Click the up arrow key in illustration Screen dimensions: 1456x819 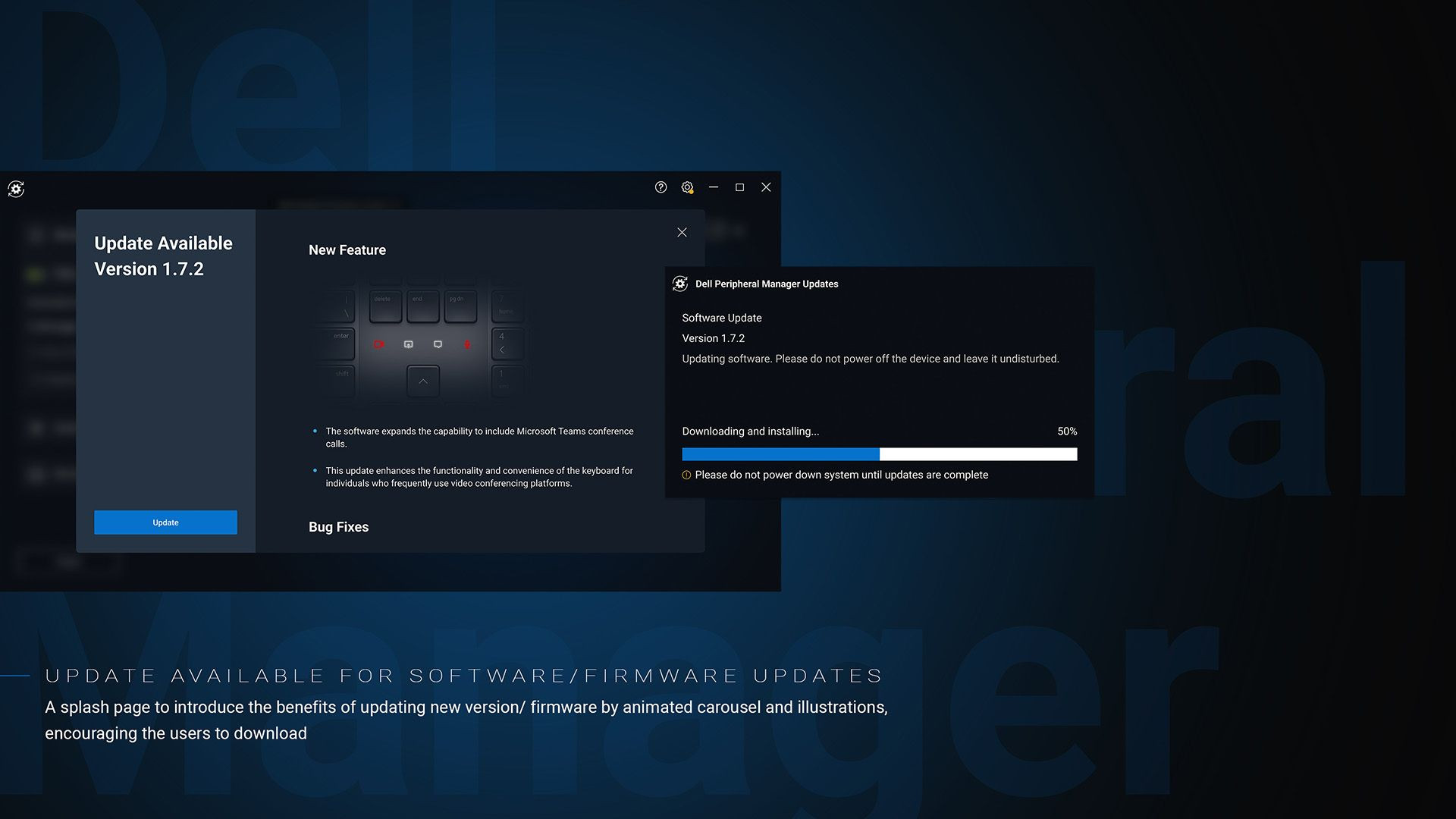(423, 381)
